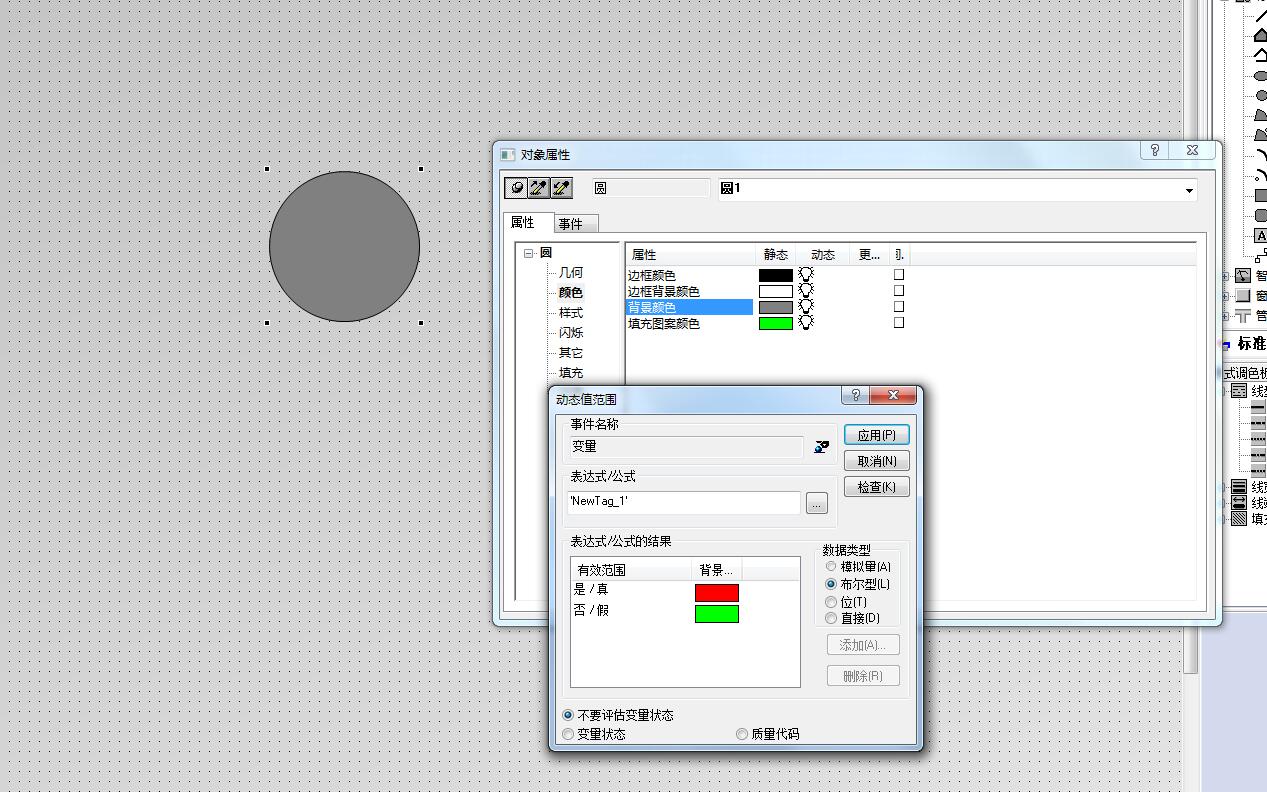The image size is (1267, 792).
Task: Tick the checkbox in 边框颜色 row
Action: coord(899,274)
